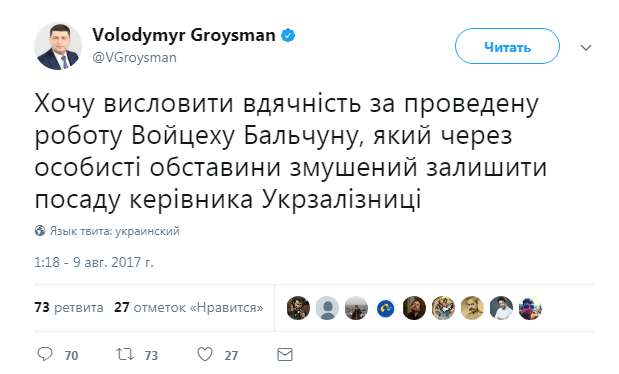Open the first liker avatar
This screenshot has width=619, height=374.
[298, 308]
